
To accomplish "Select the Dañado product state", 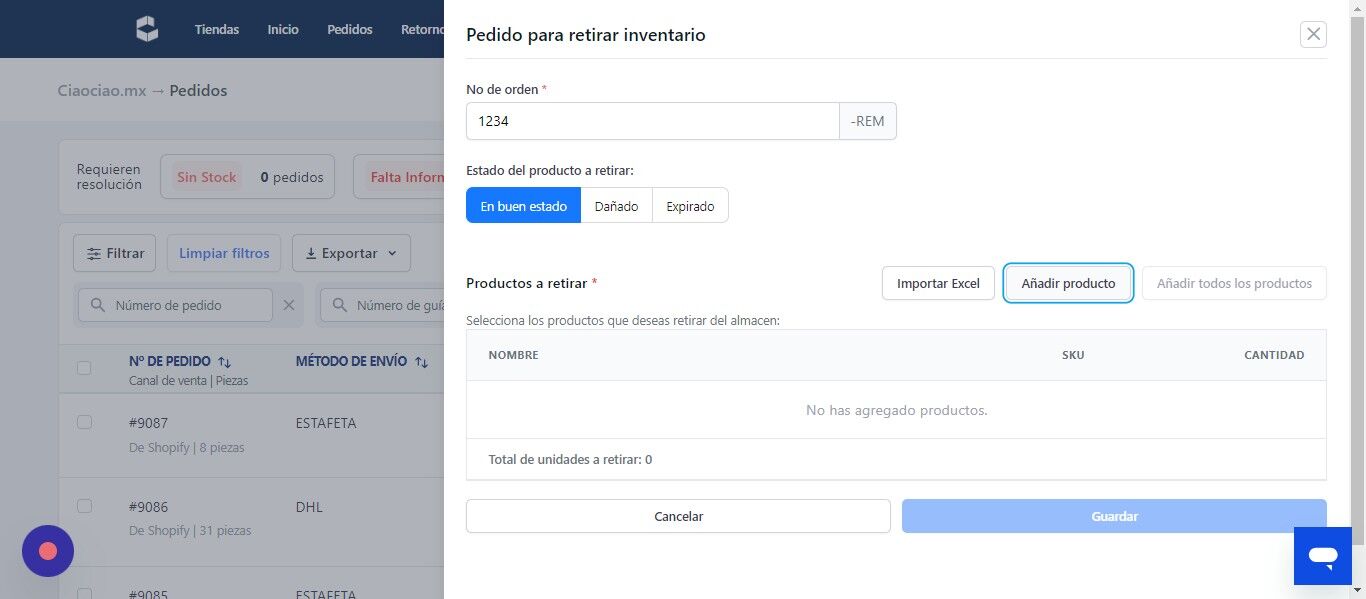I will pos(616,206).
